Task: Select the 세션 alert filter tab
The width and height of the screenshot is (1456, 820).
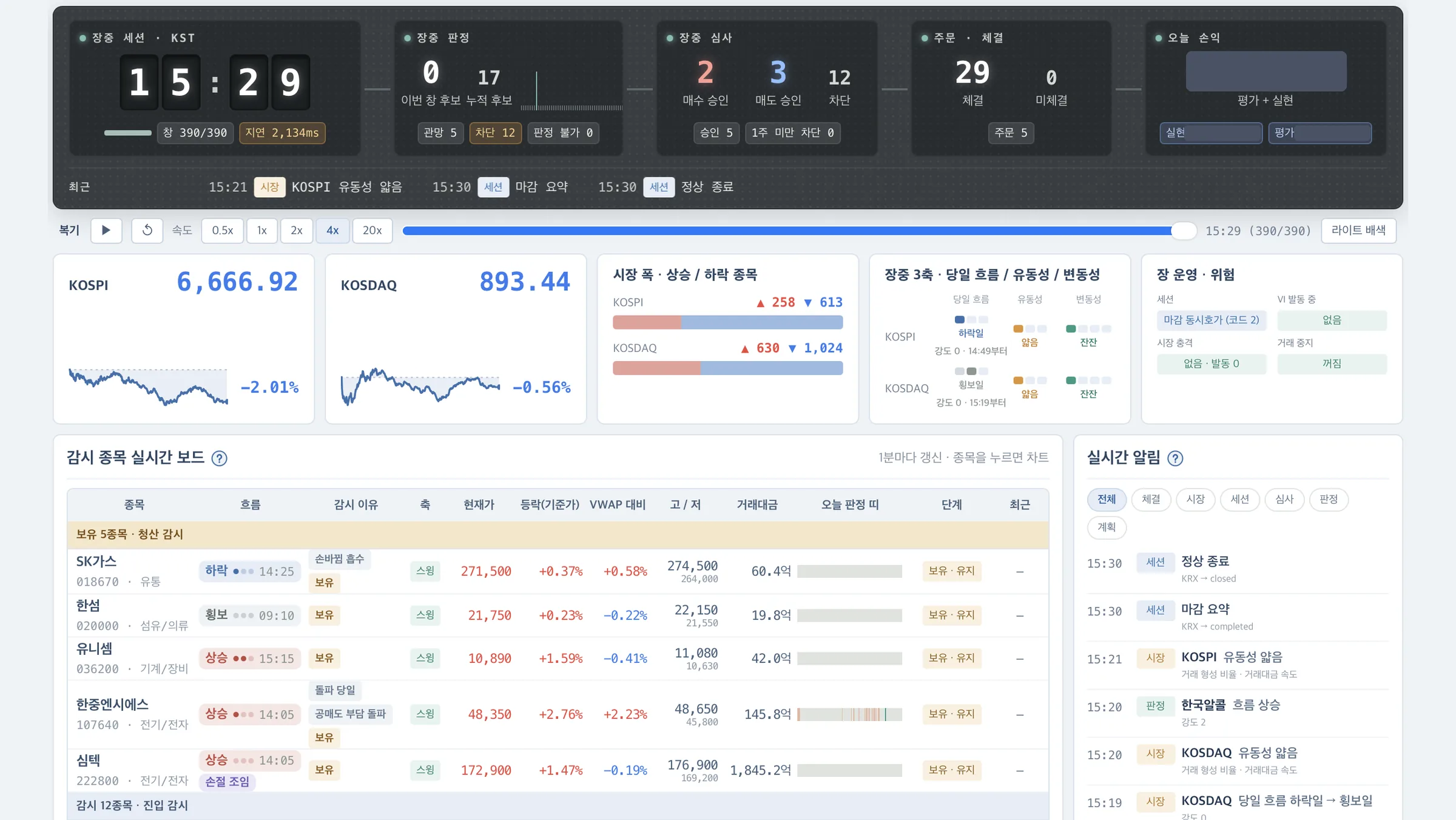Action: [1240, 500]
